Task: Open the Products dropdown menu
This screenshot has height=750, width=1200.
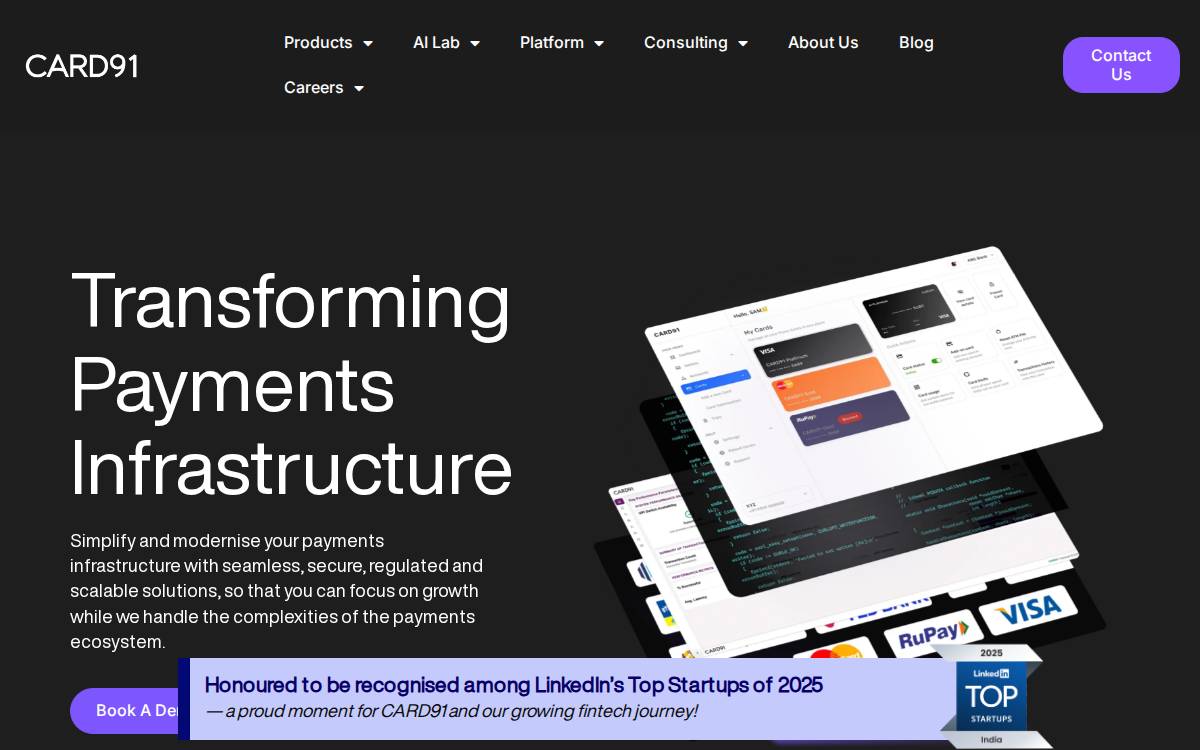Action: (328, 42)
